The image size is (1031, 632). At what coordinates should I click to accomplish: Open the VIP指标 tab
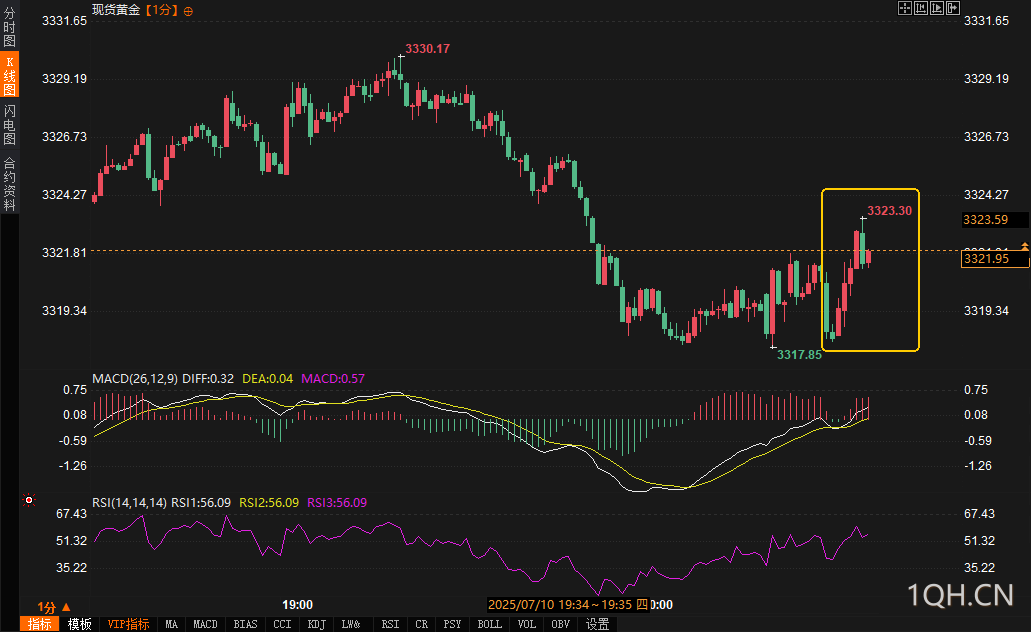tap(128, 624)
